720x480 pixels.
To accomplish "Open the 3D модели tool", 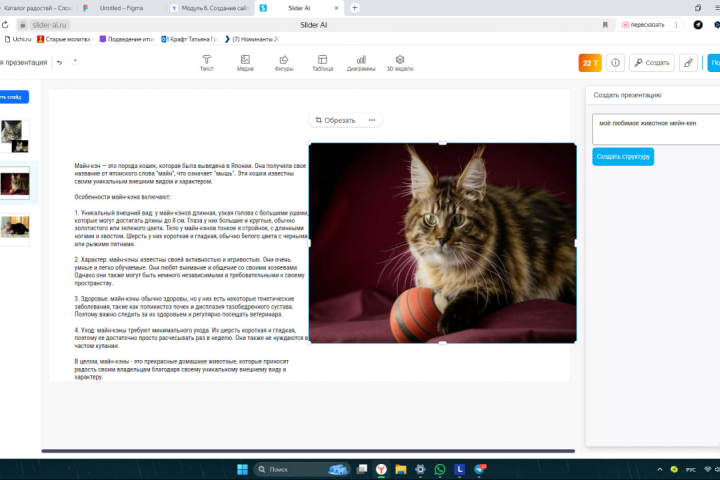I will click(x=400, y=63).
